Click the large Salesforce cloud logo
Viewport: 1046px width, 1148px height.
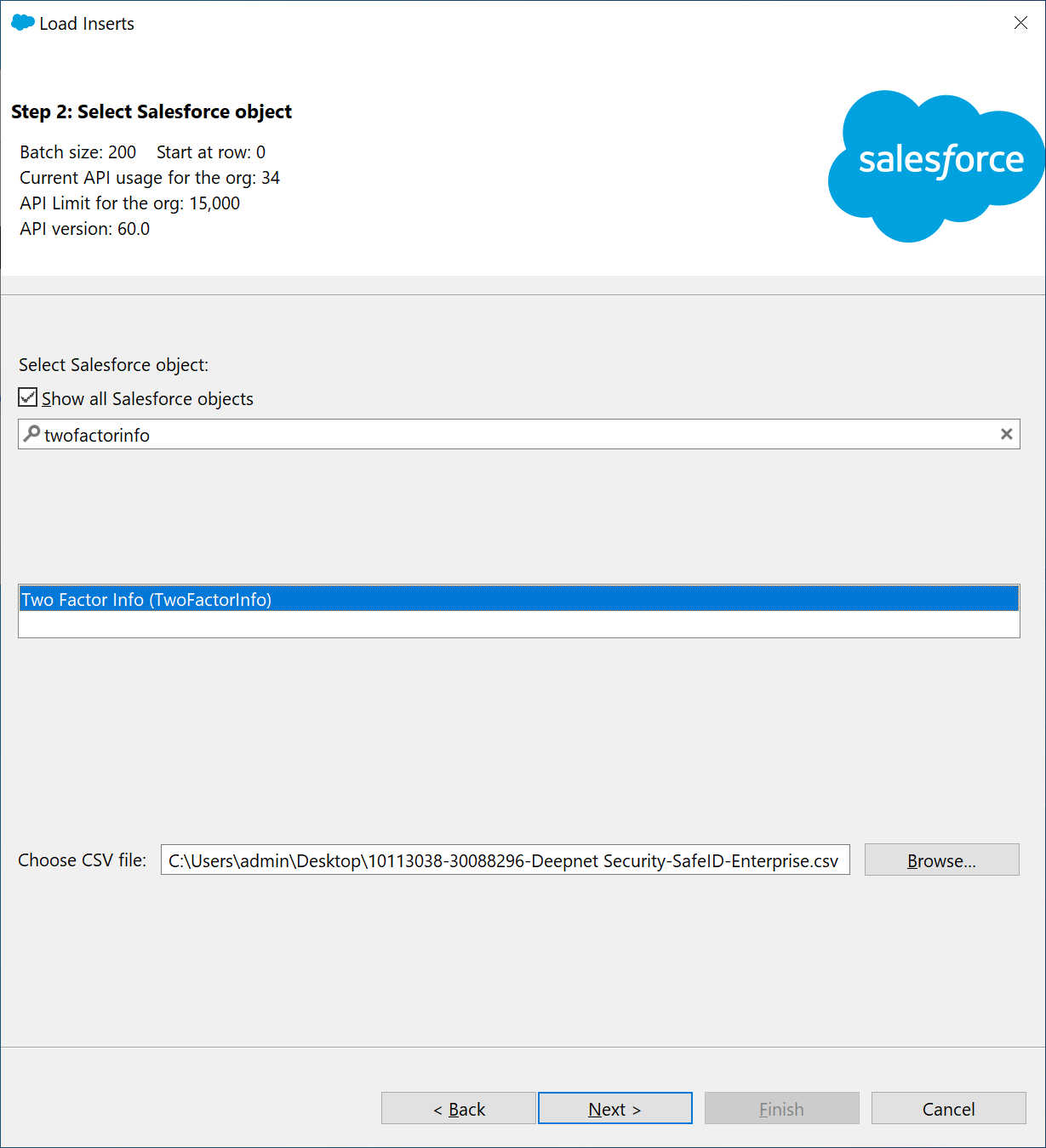[936, 166]
